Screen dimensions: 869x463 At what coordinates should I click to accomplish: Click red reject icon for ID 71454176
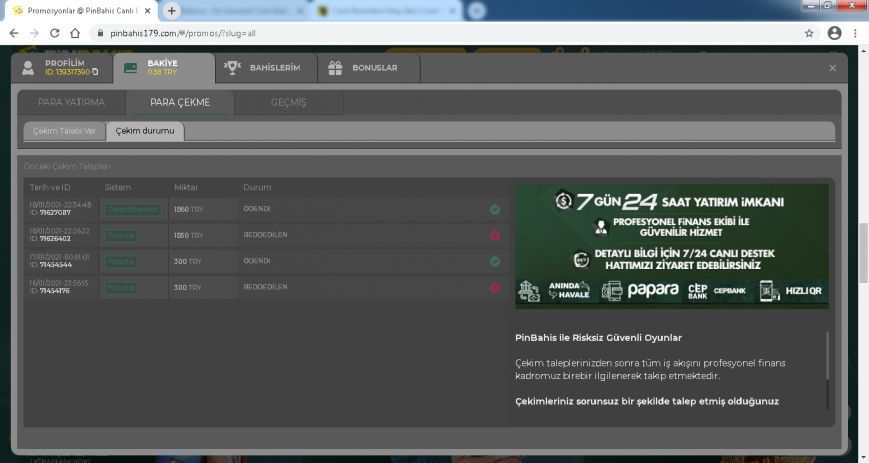point(495,288)
